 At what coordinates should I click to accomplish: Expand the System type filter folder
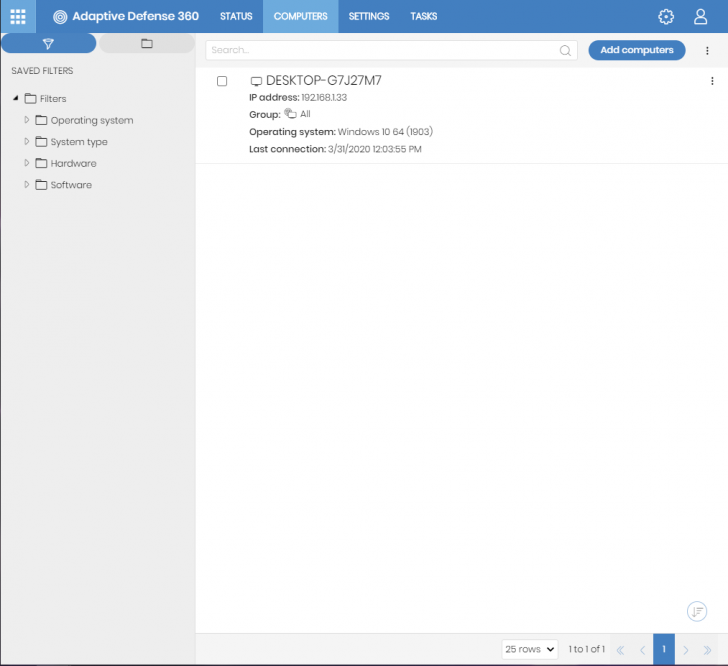(x=26, y=141)
